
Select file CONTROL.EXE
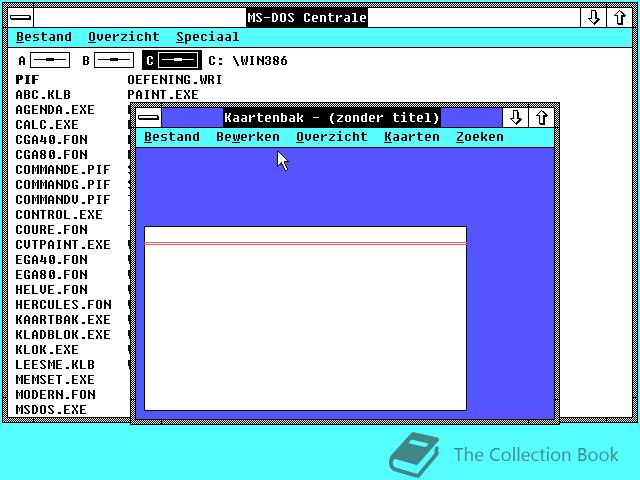tap(59, 215)
